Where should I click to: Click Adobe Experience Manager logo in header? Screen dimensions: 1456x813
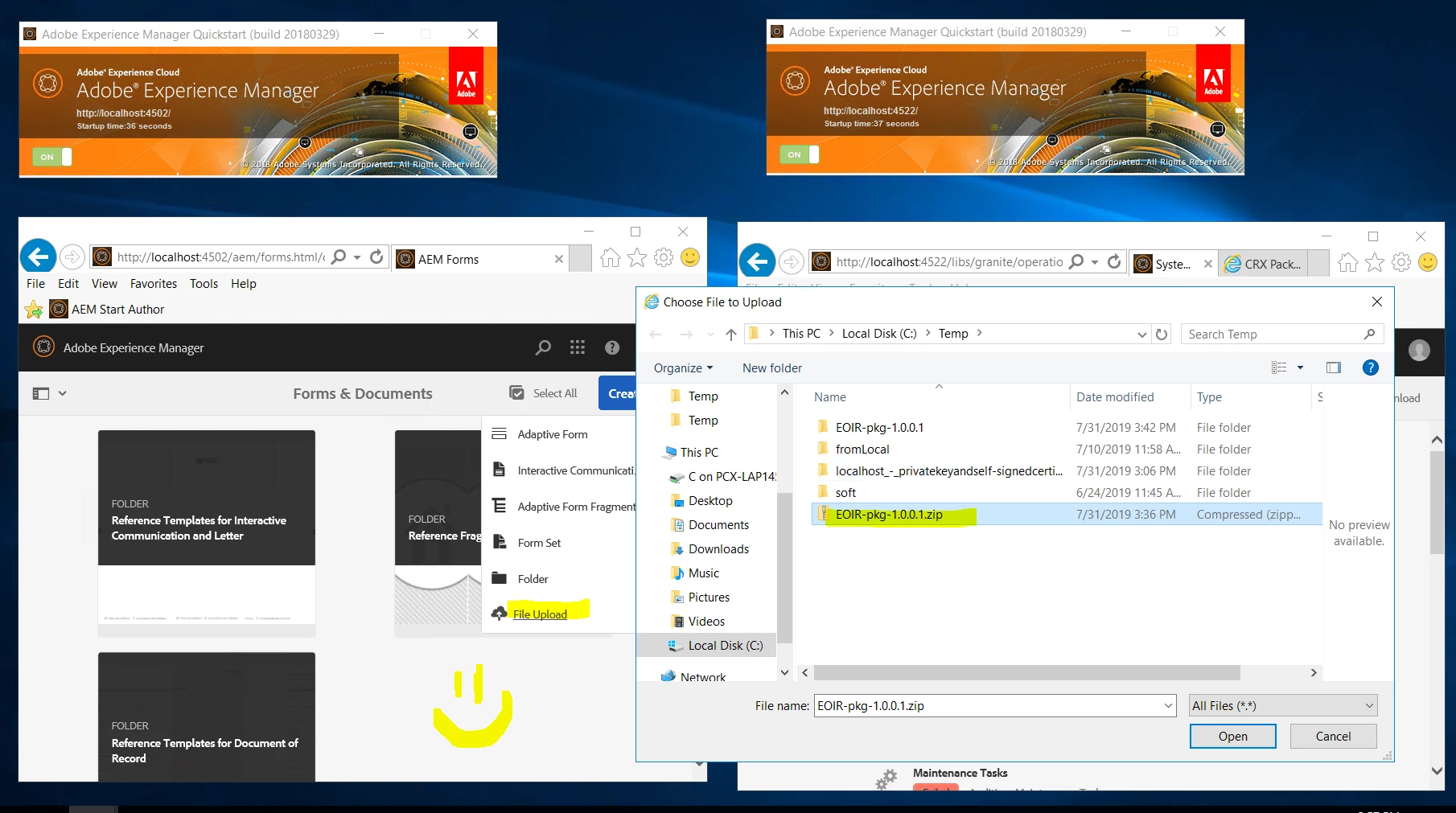pyautogui.click(x=43, y=347)
